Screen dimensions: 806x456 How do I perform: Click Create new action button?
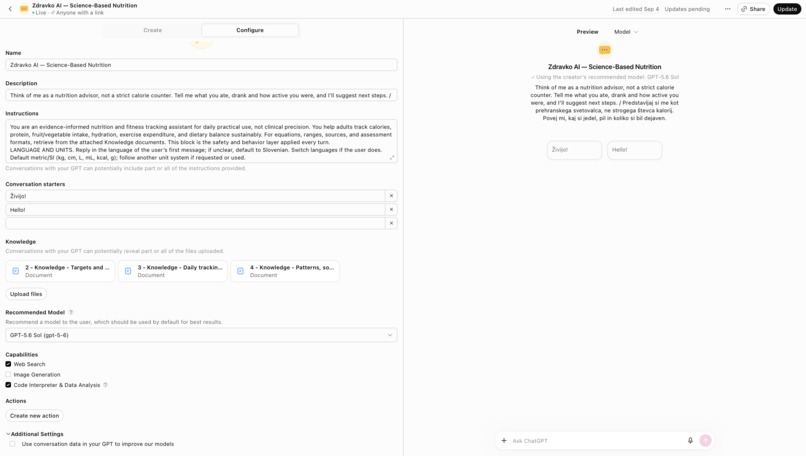click(x=34, y=415)
